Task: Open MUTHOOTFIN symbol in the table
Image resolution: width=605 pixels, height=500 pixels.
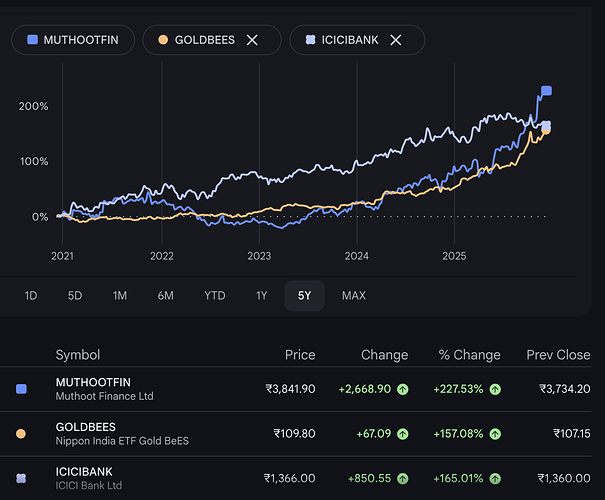Action: click(93, 382)
